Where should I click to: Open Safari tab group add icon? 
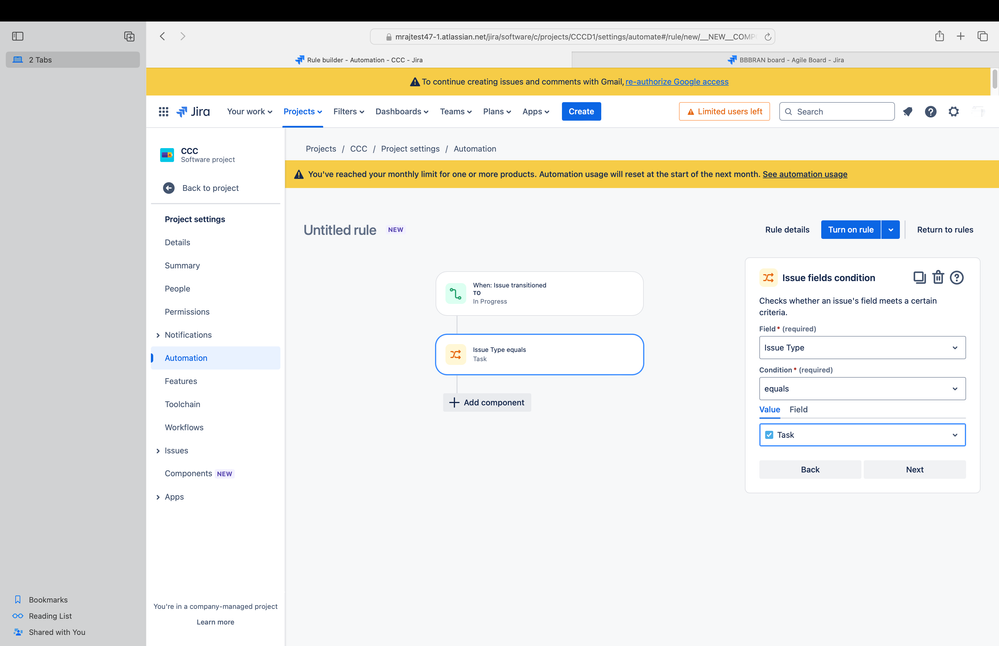129,36
